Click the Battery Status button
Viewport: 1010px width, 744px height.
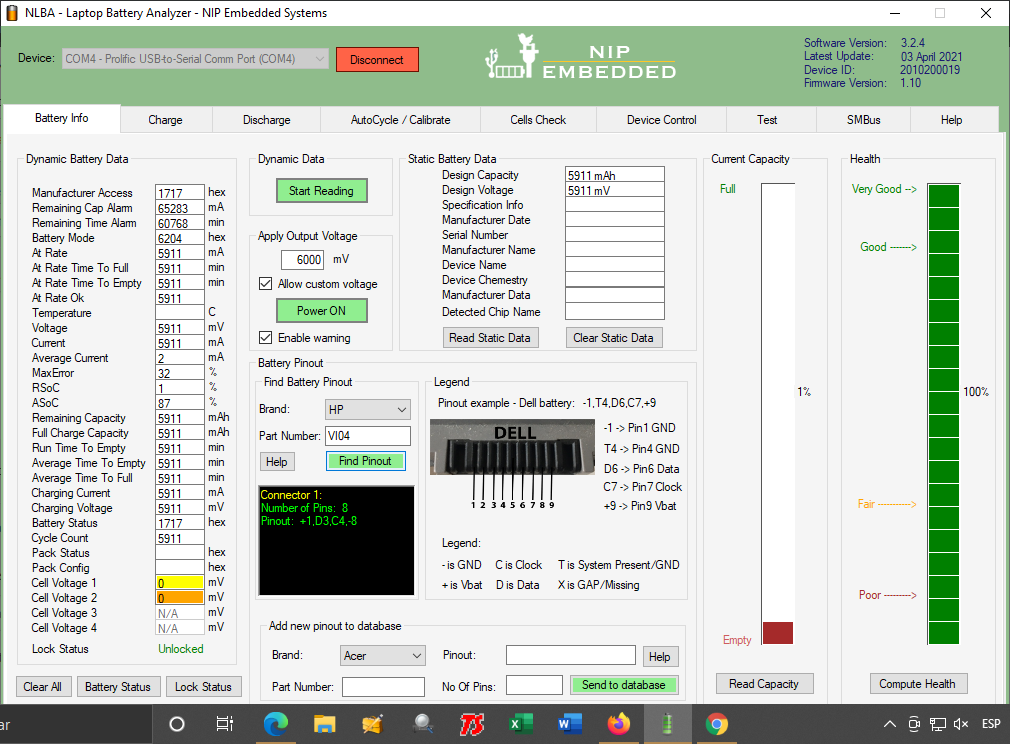pos(118,687)
